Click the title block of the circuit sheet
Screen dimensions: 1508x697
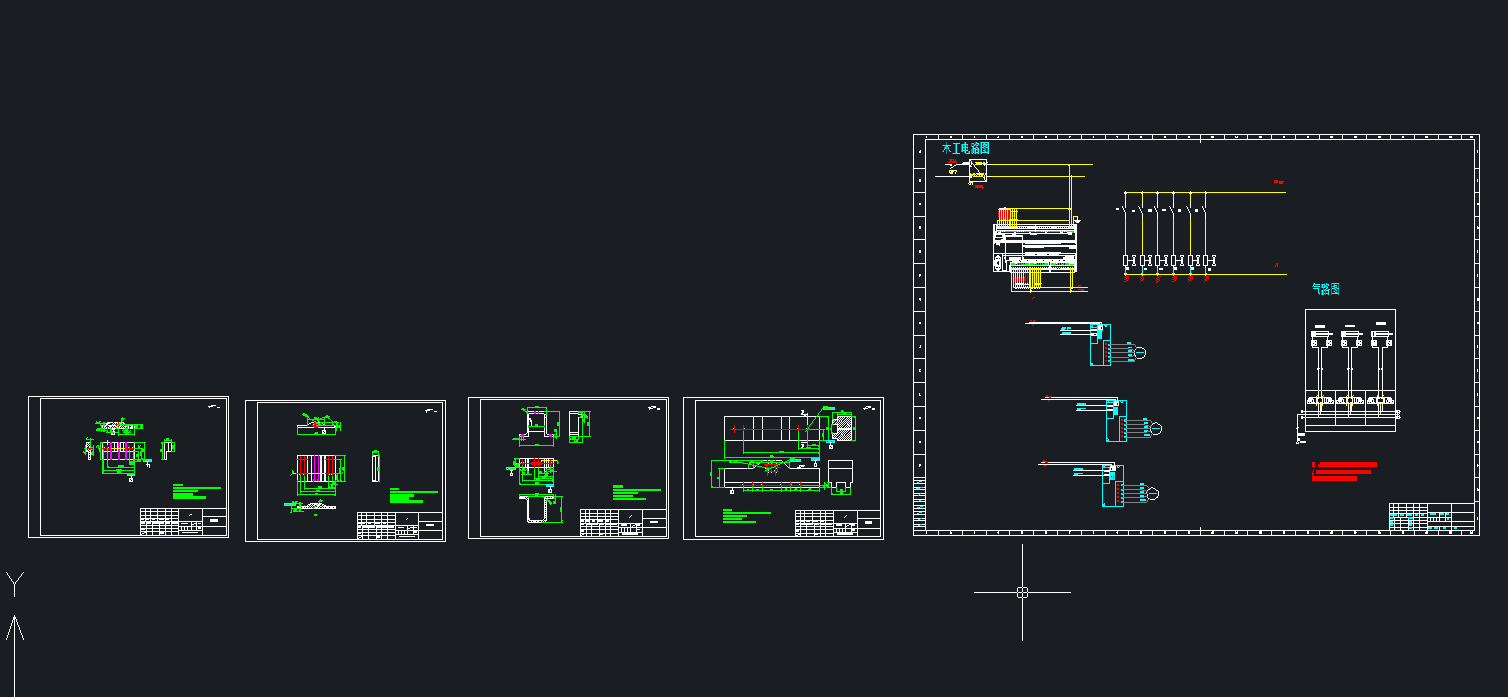tap(1432, 516)
